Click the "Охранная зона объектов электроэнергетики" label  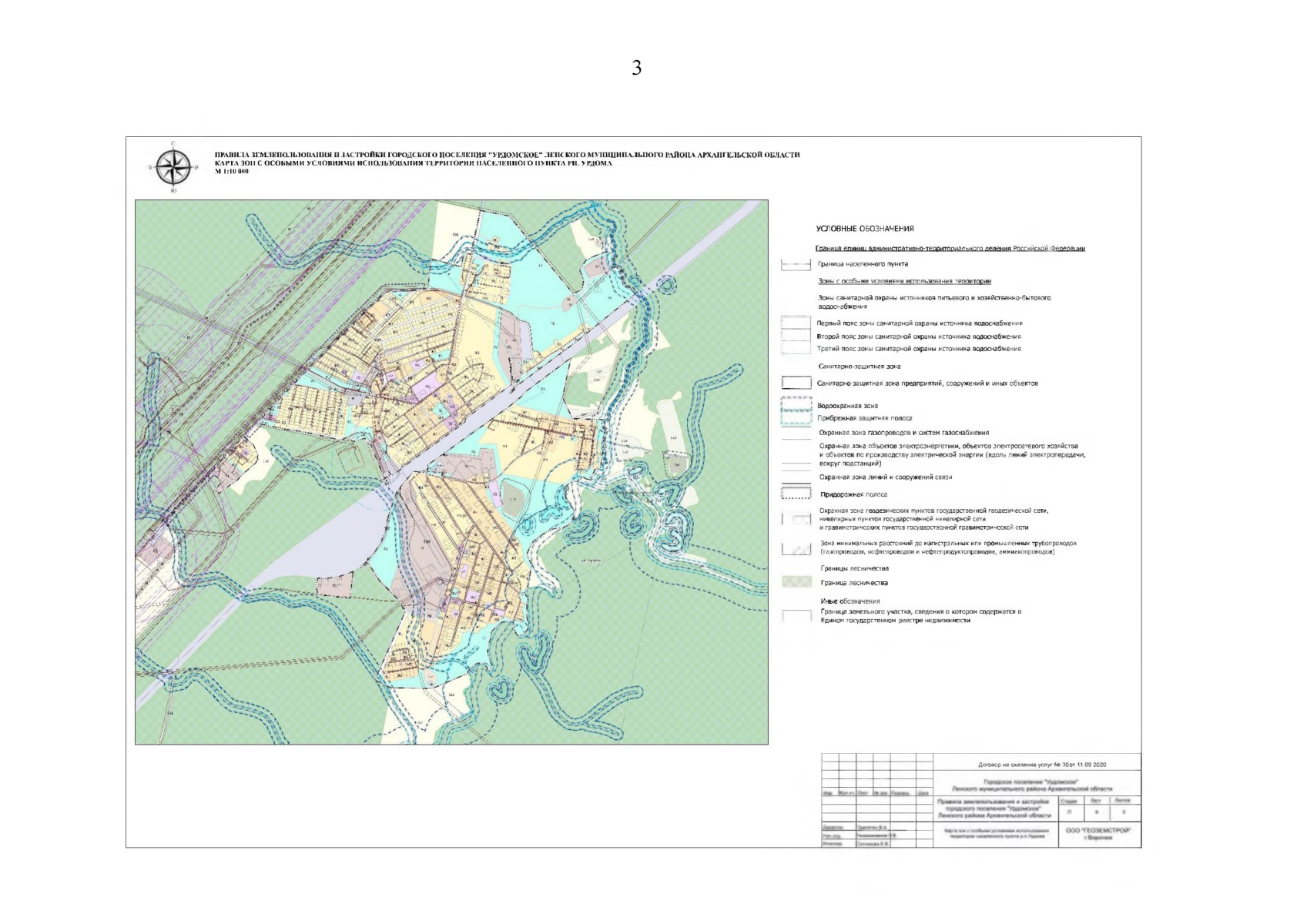[953, 454]
